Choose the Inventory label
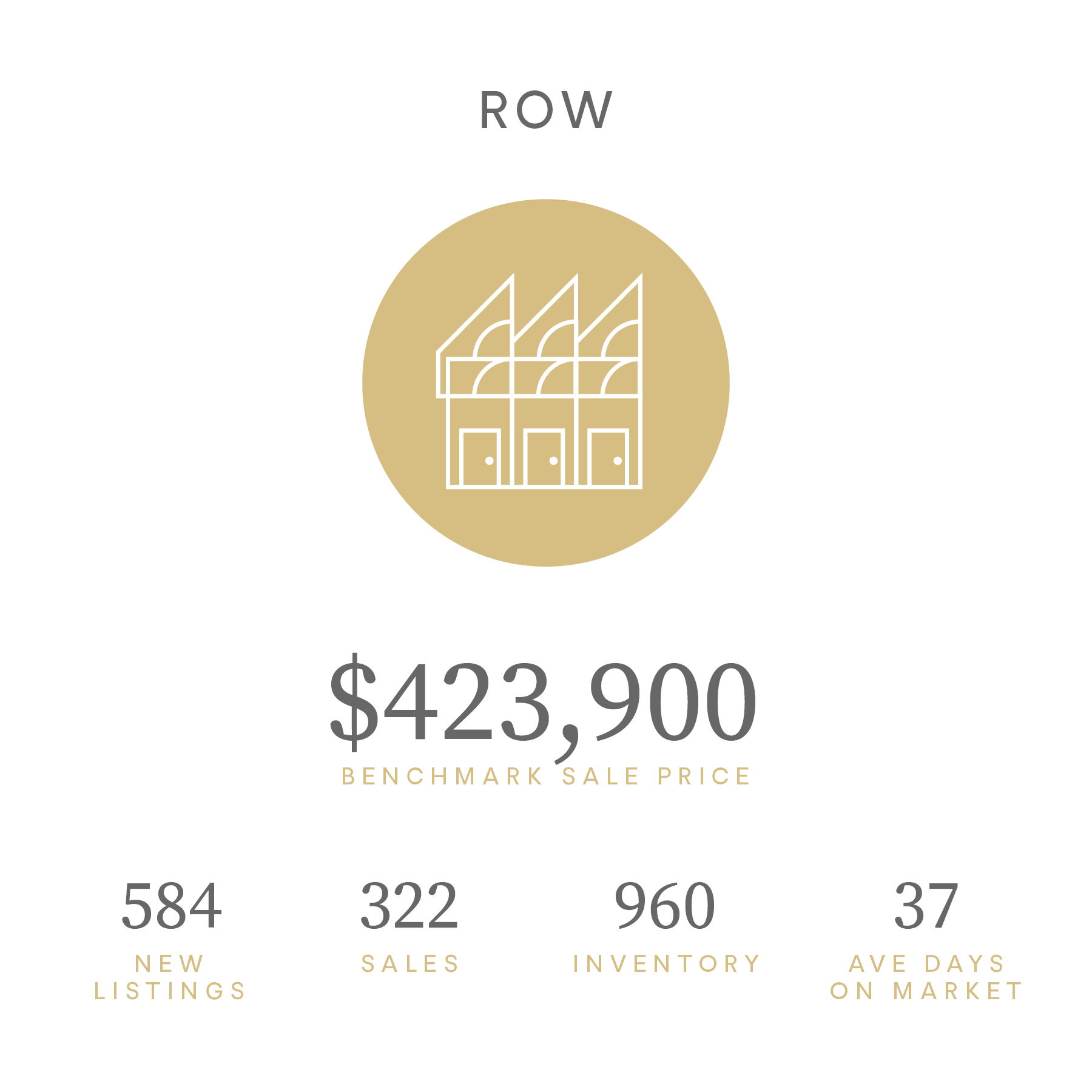 pyautogui.click(x=667, y=963)
